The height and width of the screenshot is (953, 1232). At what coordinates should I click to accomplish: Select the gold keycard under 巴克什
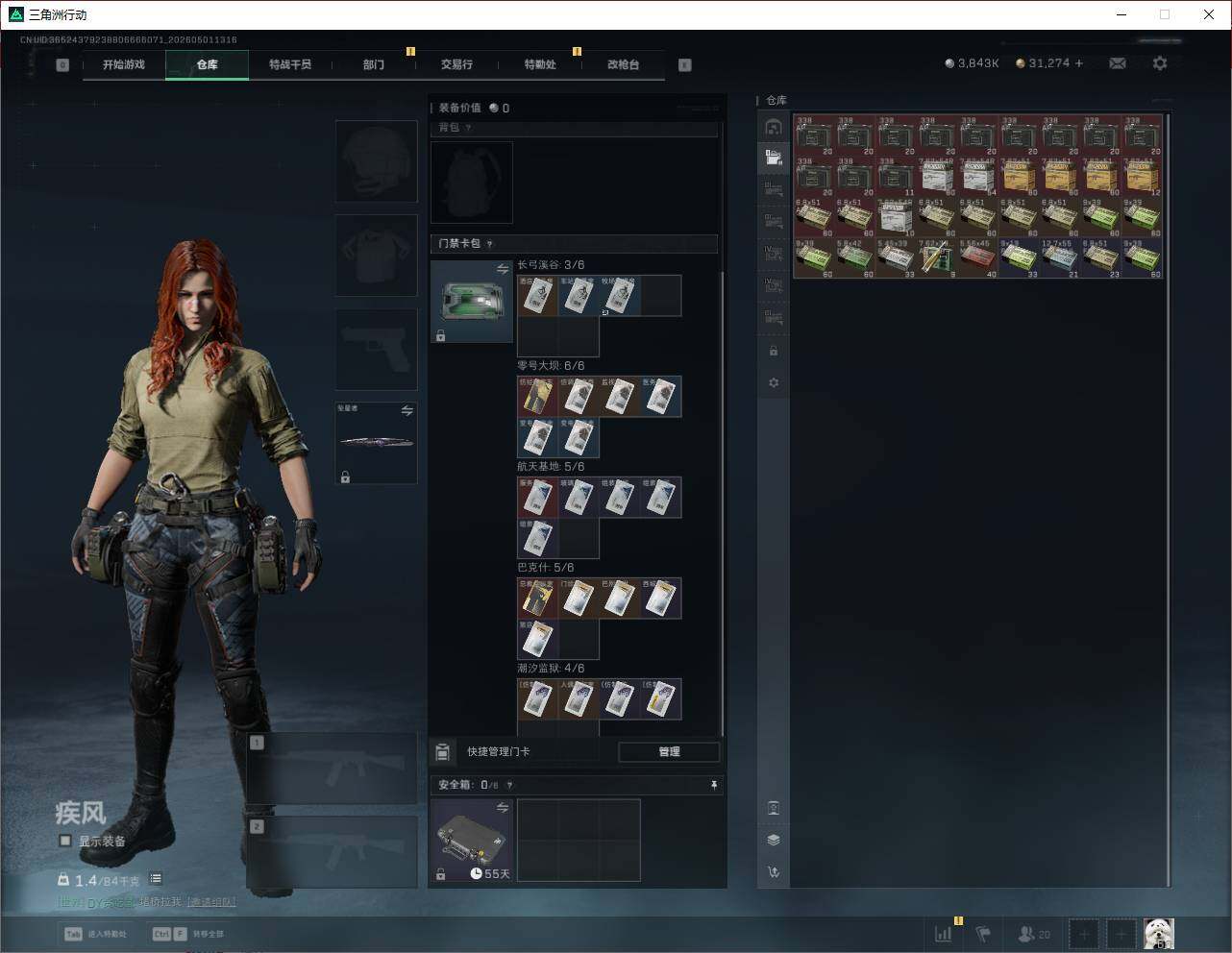coord(537,599)
